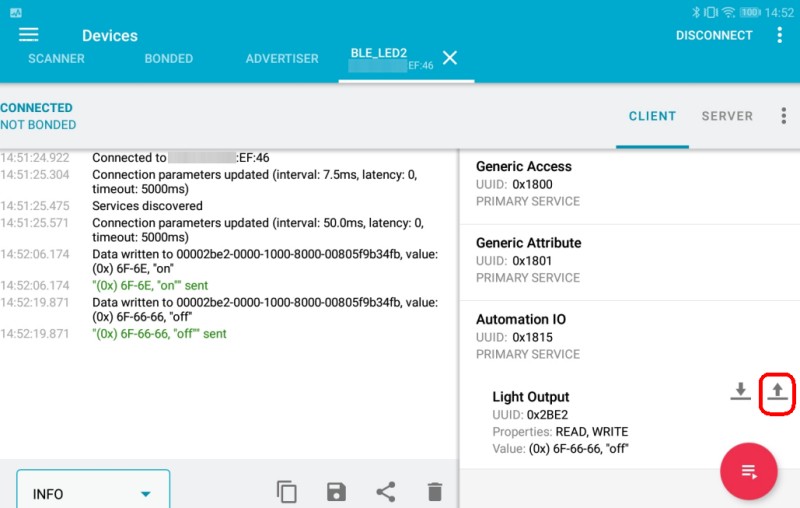Select the Data written 6F-6E log entry

point(265,261)
